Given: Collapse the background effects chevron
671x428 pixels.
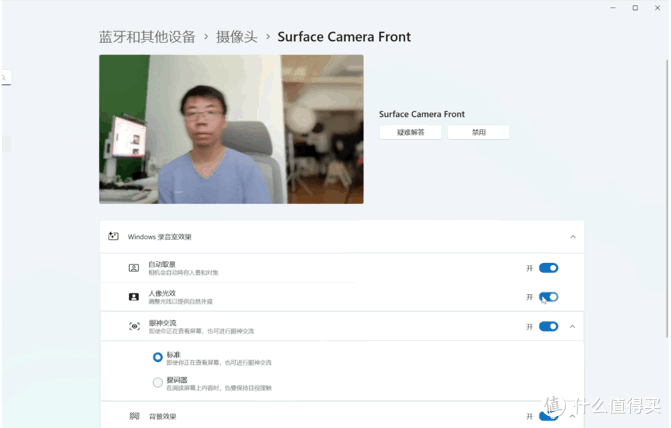Looking at the screenshot, I should pos(573,416).
